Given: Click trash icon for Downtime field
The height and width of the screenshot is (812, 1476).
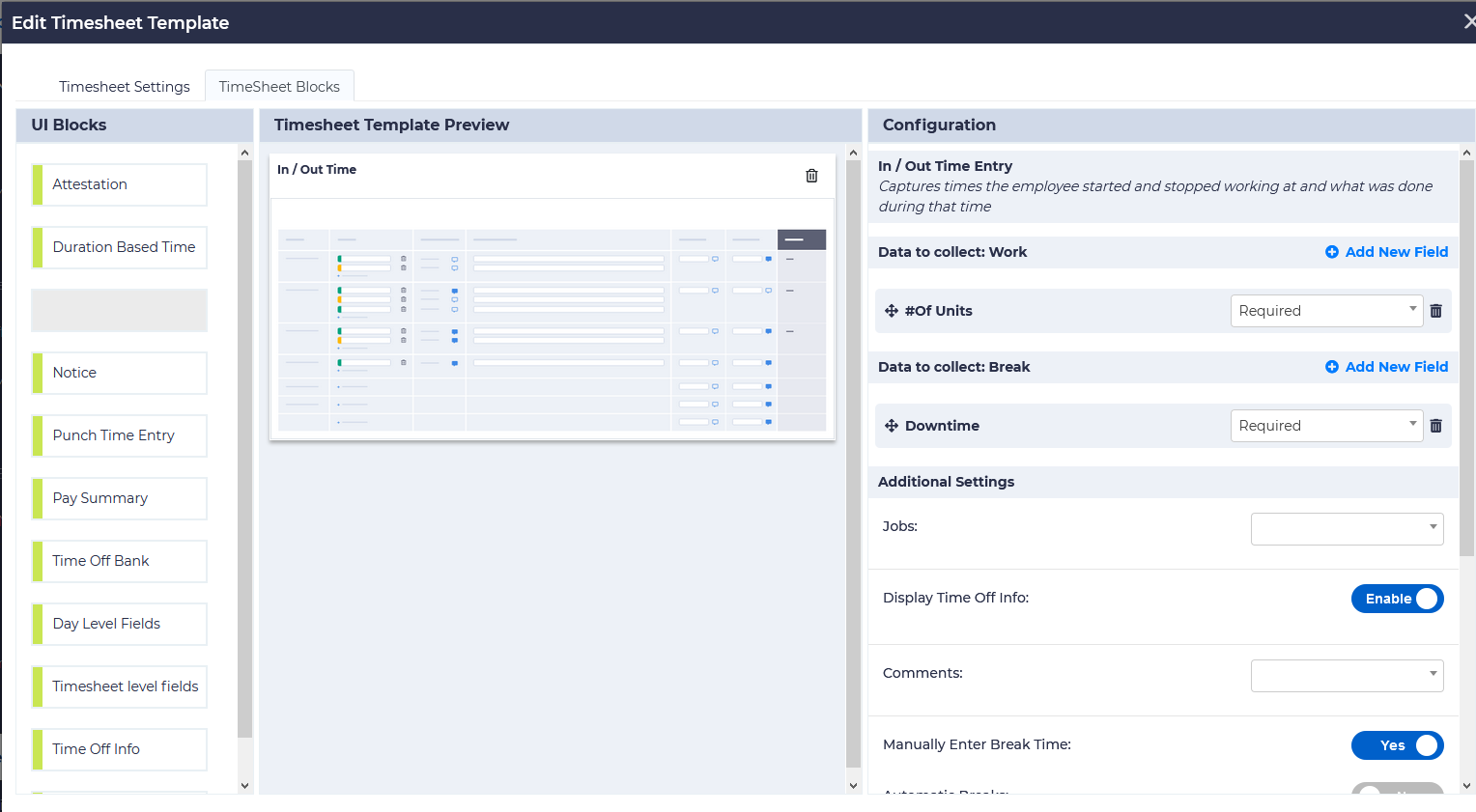Looking at the screenshot, I should (x=1435, y=426).
